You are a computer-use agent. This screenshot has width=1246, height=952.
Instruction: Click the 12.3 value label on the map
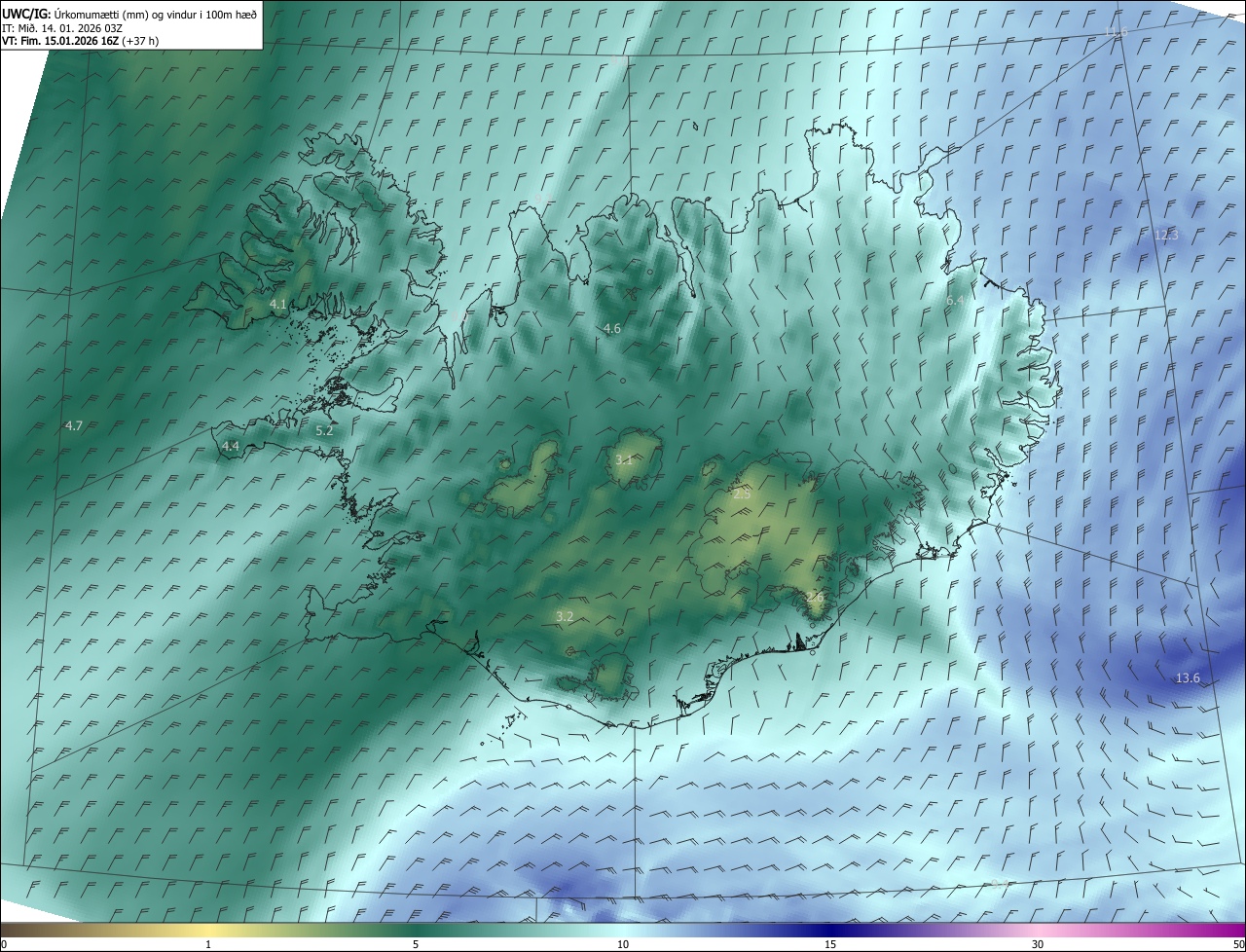click(1165, 236)
